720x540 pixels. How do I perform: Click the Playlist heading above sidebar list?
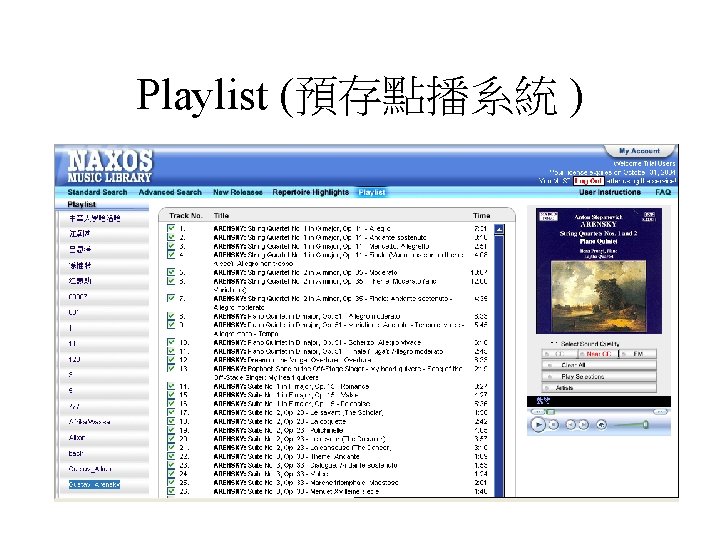(82, 204)
